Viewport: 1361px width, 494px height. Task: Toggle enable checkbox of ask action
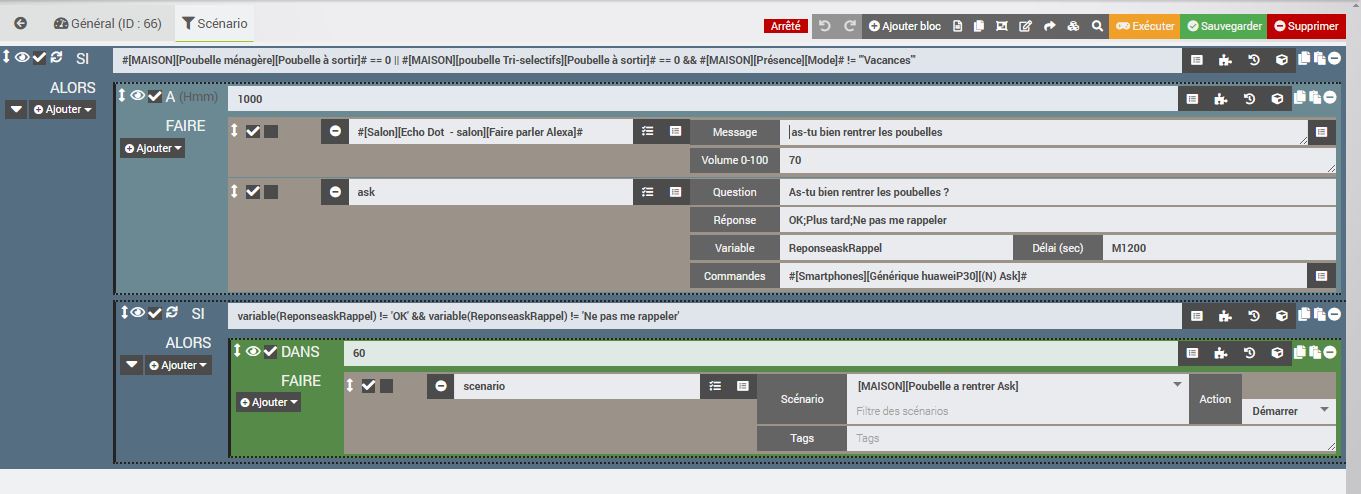(253, 191)
